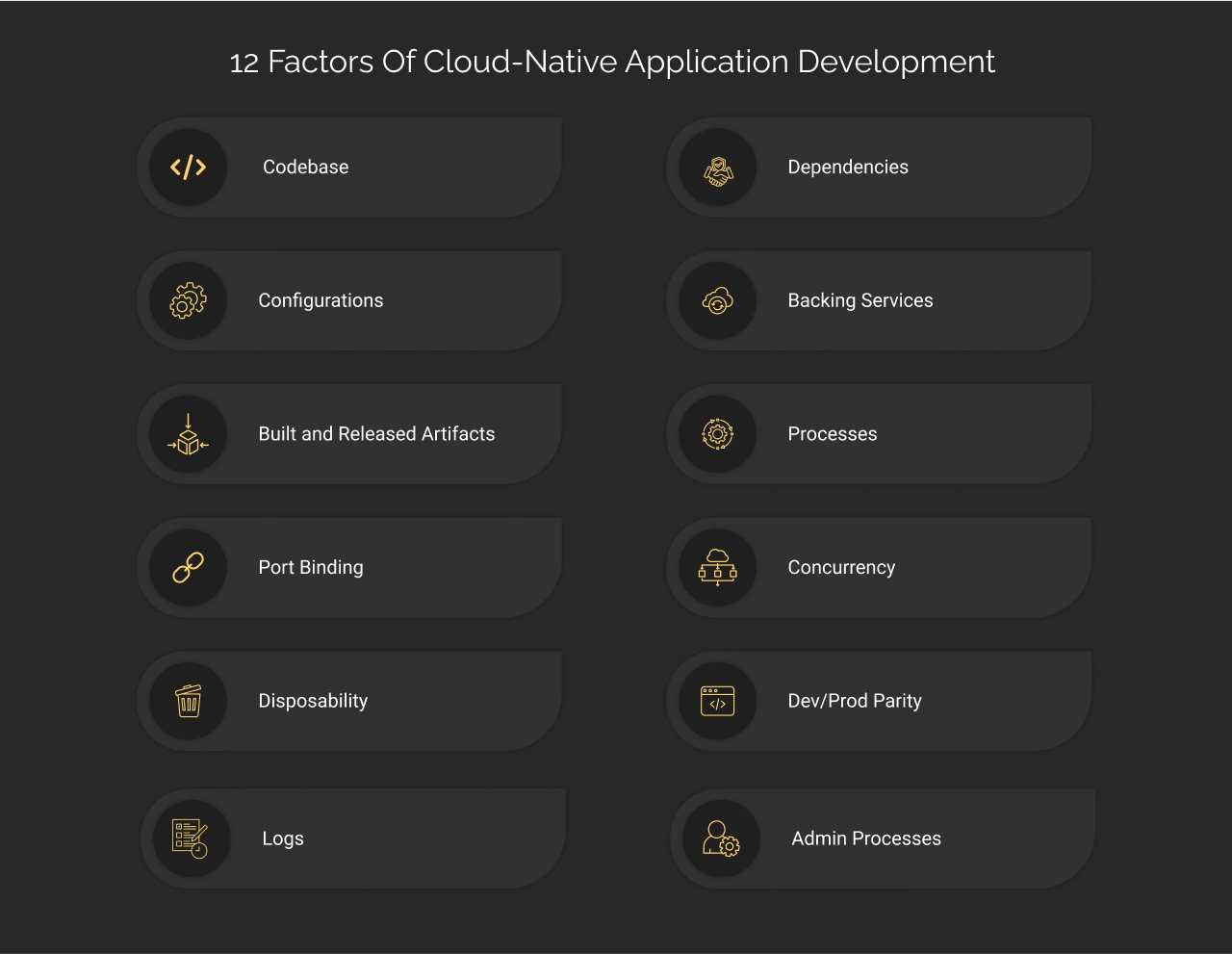Click the trash can Disposability icon
Screen dimensions: 1232x954
(189, 701)
